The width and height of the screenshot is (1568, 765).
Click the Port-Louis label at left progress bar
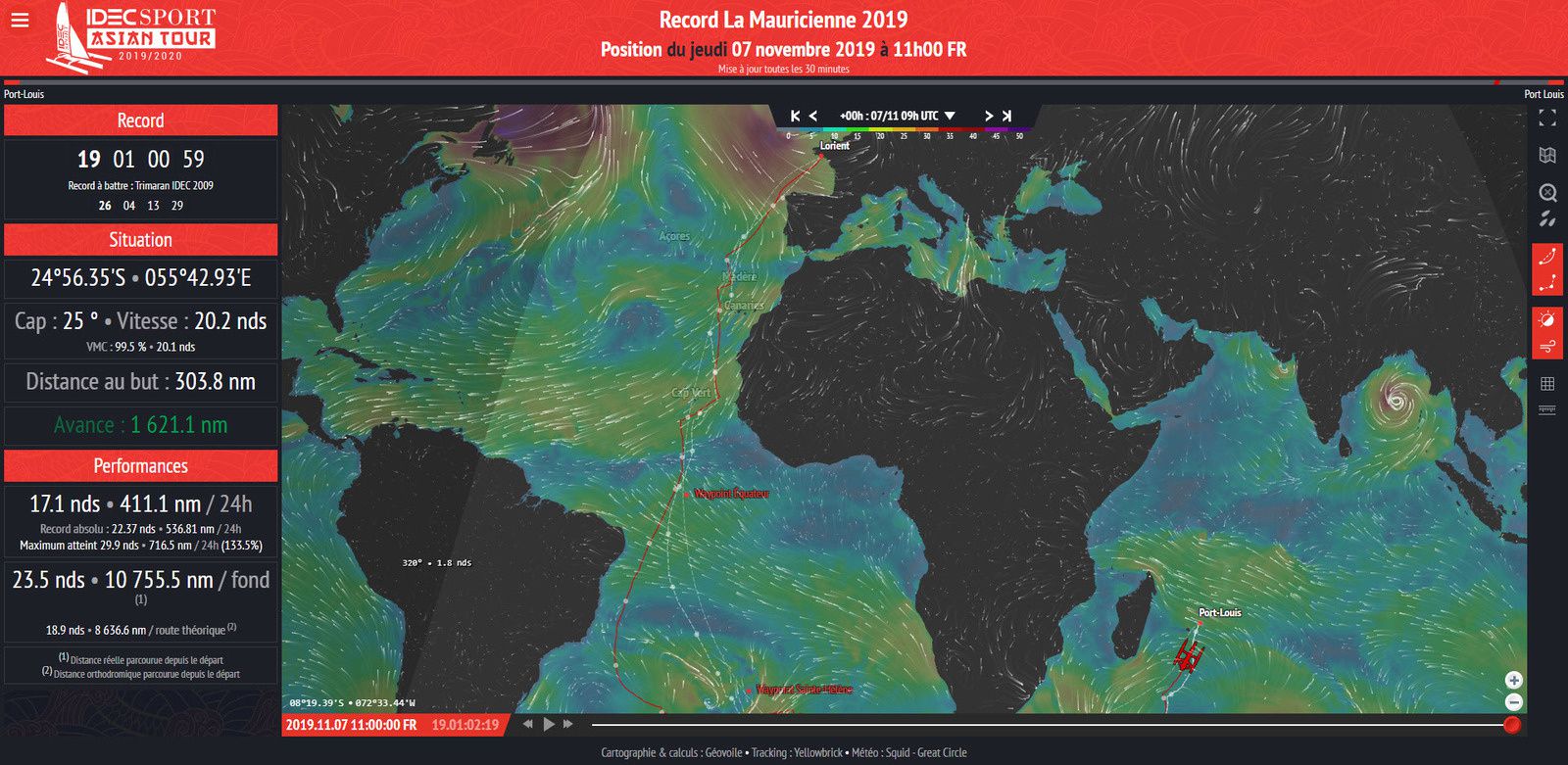point(24,94)
